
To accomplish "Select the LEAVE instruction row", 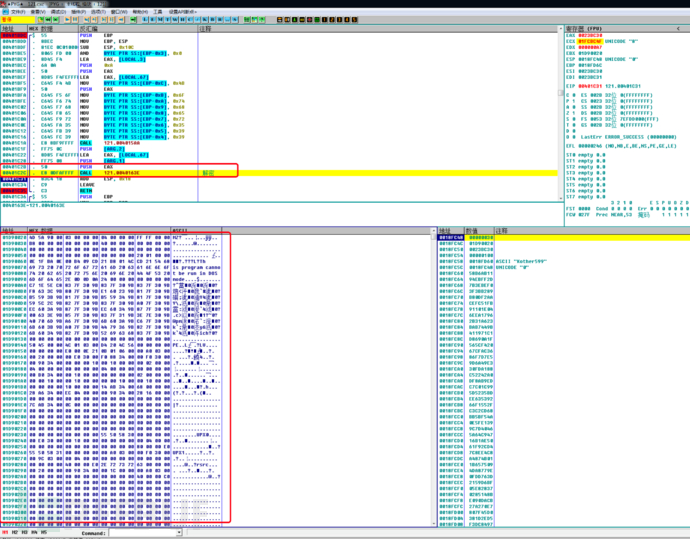I will coord(279,185).
